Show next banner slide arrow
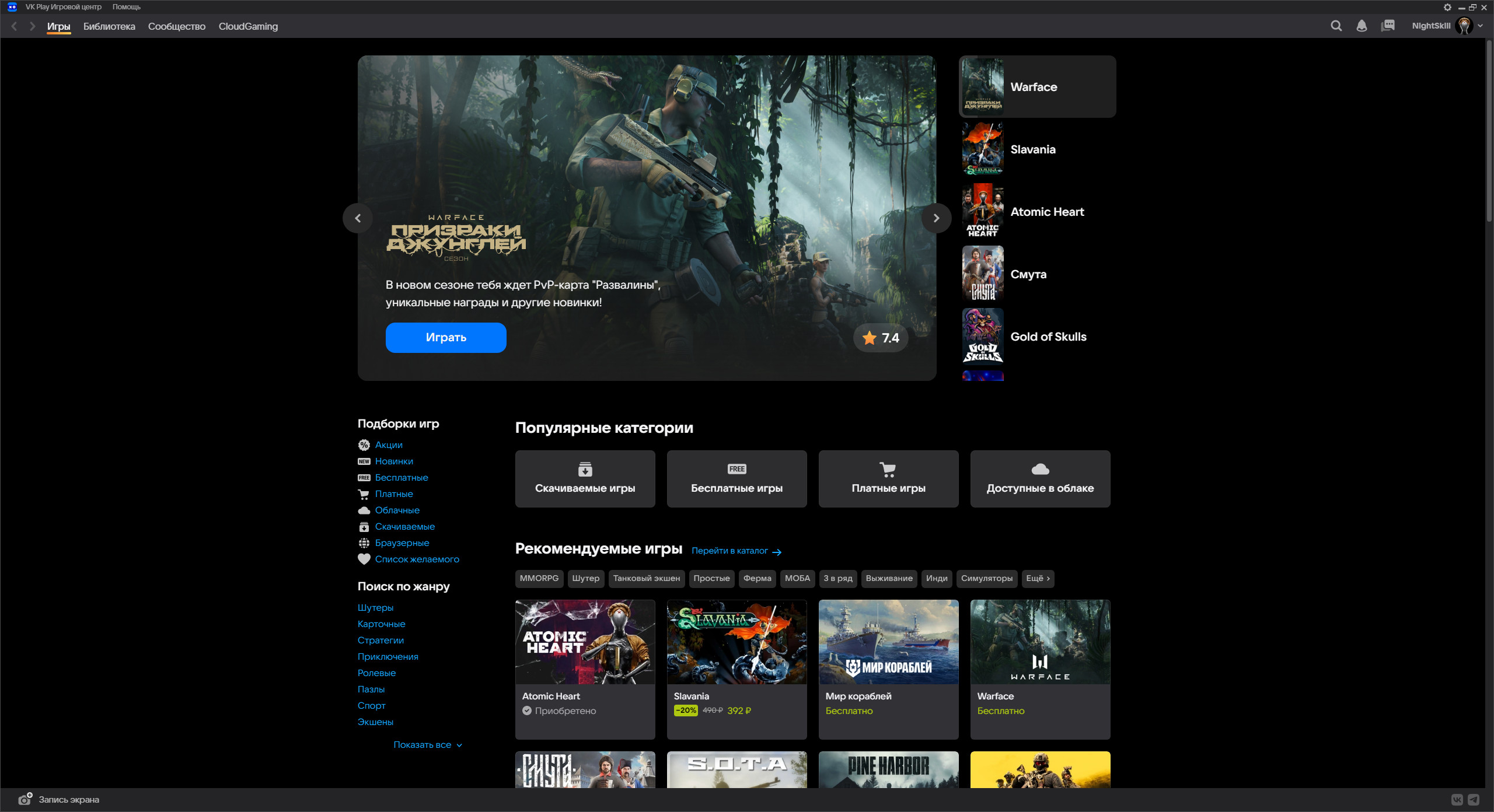Screen dimensions: 1494x812 point(936,218)
